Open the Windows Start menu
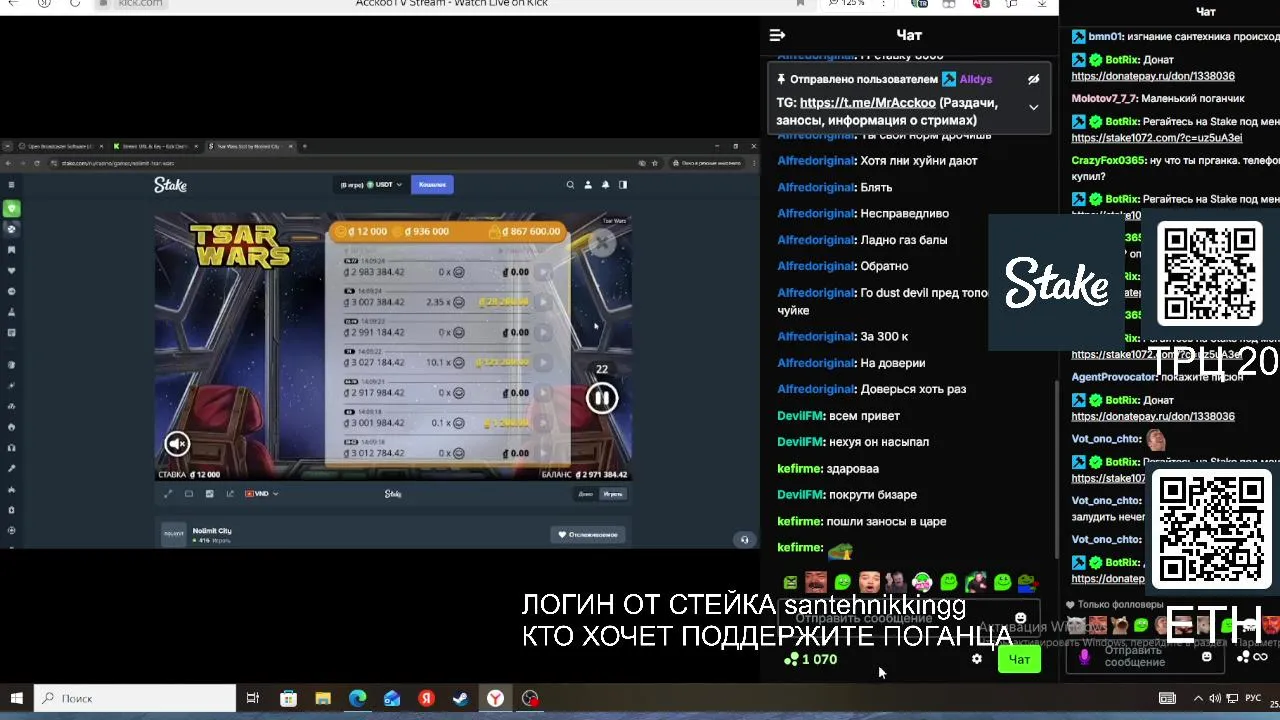This screenshot has width=1280, height=720. 16,698
